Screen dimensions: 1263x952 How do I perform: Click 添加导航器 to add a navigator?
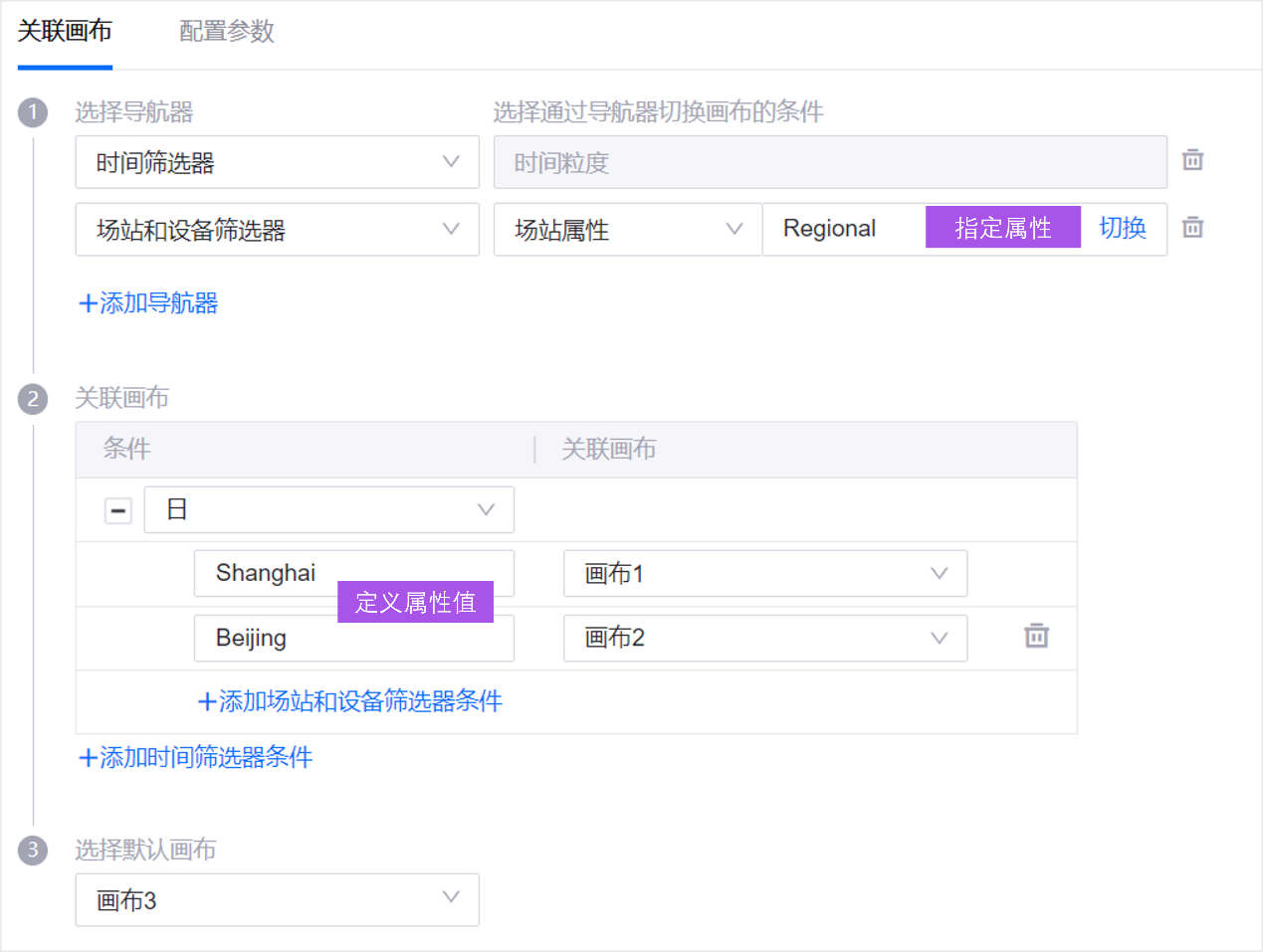[148, 303]
